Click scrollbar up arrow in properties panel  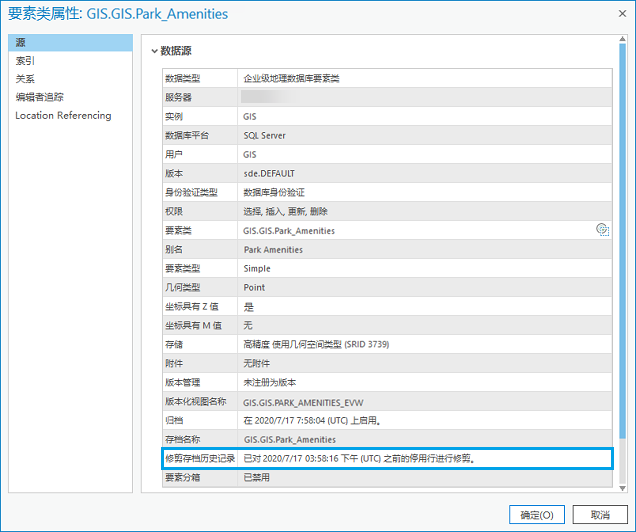pos(623,39)
